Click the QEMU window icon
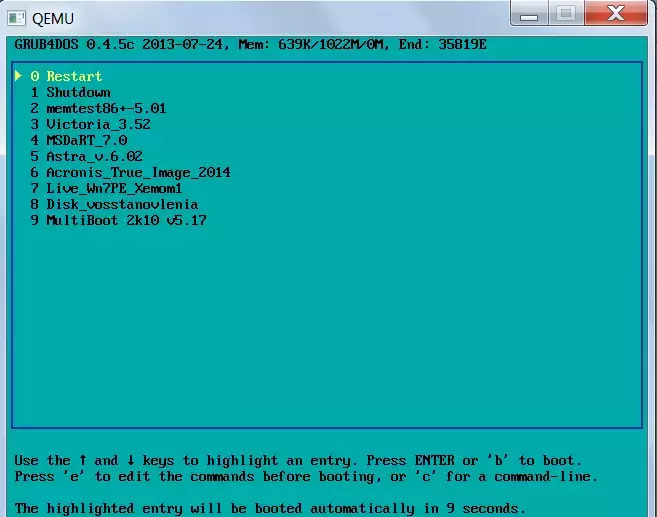This screenshot has height=517, width=657. click(x=16, y=18)
